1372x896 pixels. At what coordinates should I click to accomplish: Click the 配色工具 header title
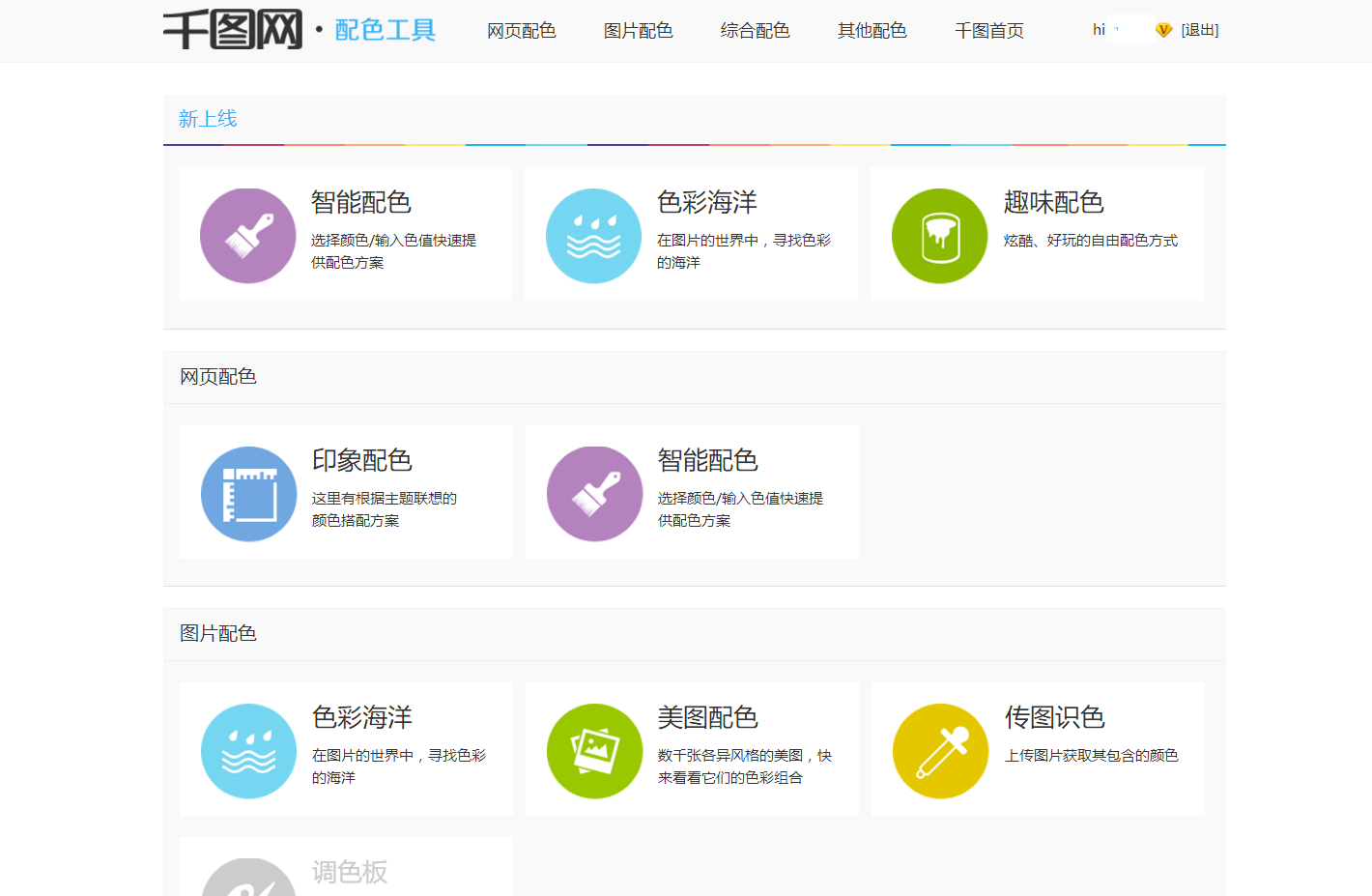(386, 30)
